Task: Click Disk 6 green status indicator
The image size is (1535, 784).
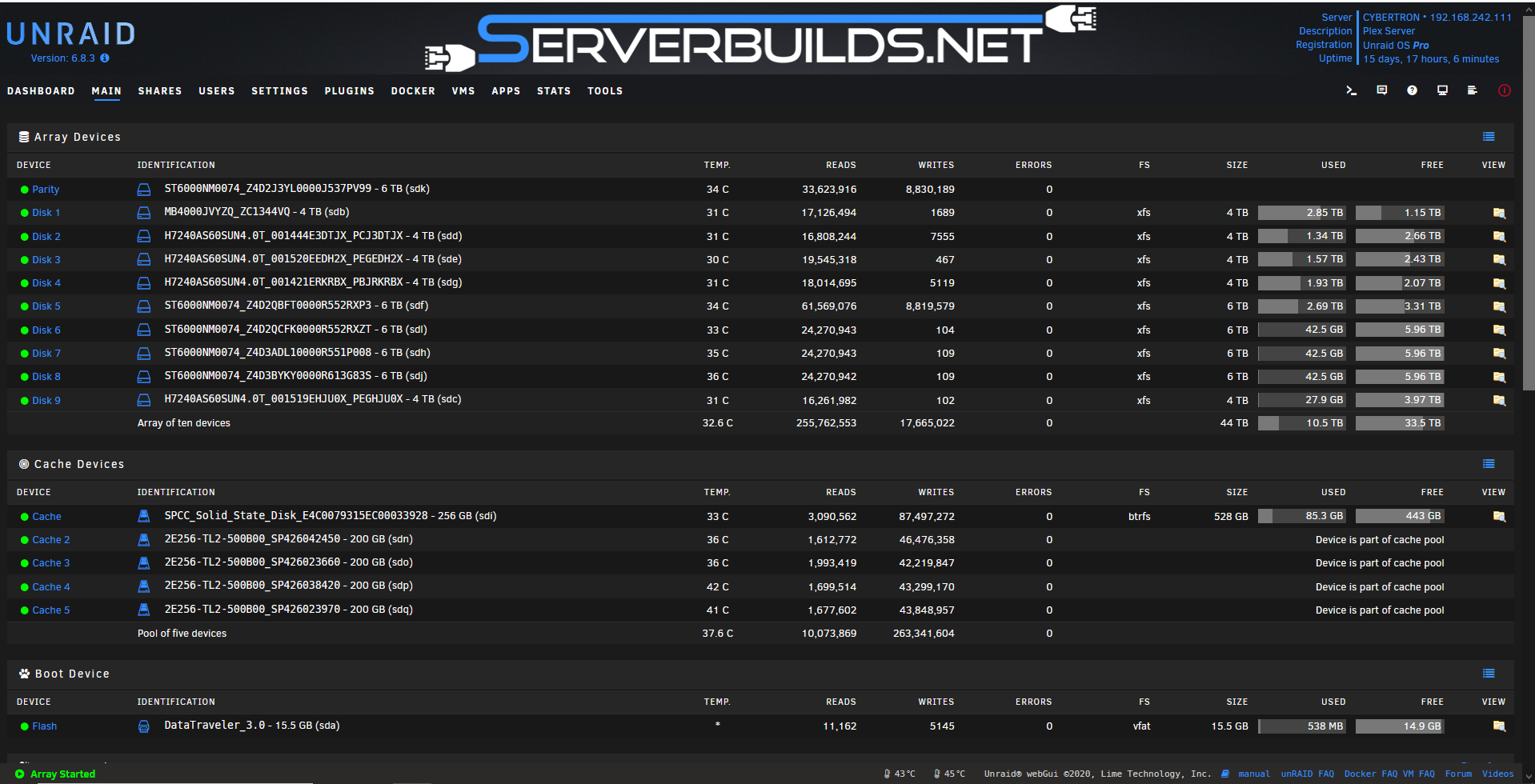Action: pos(24,330)
